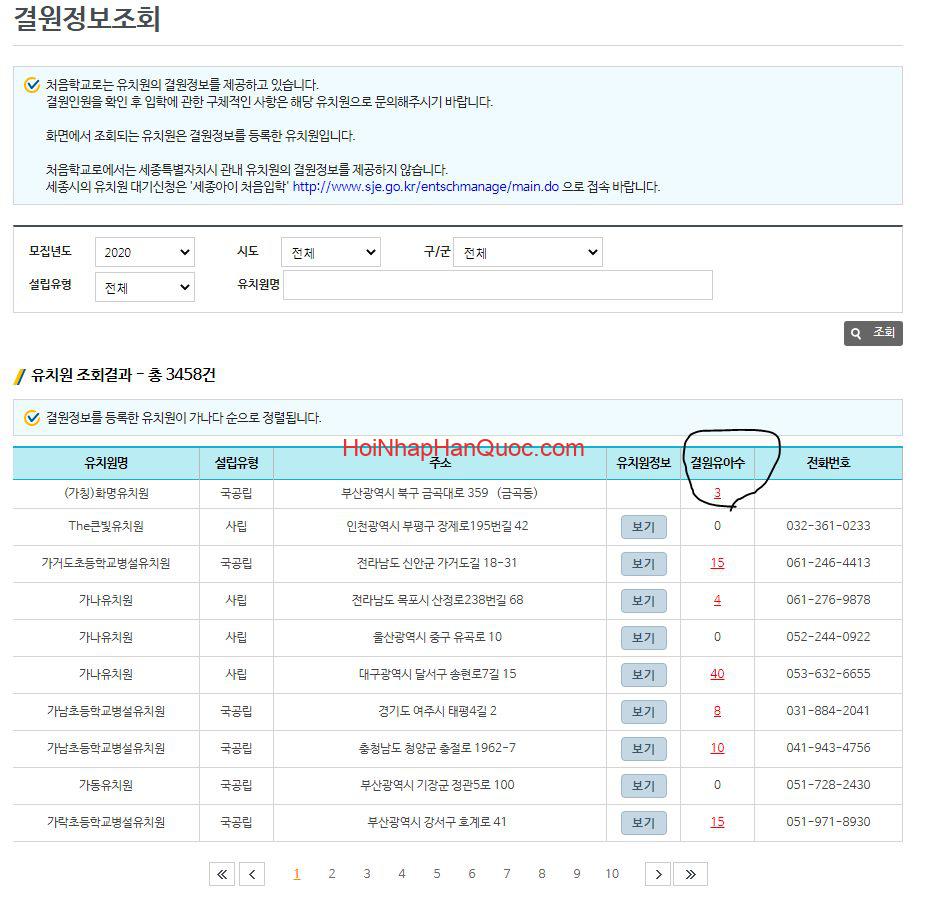Go to the previous page arrow
This screenshot has width=927, height=900.
pos(253,874)
